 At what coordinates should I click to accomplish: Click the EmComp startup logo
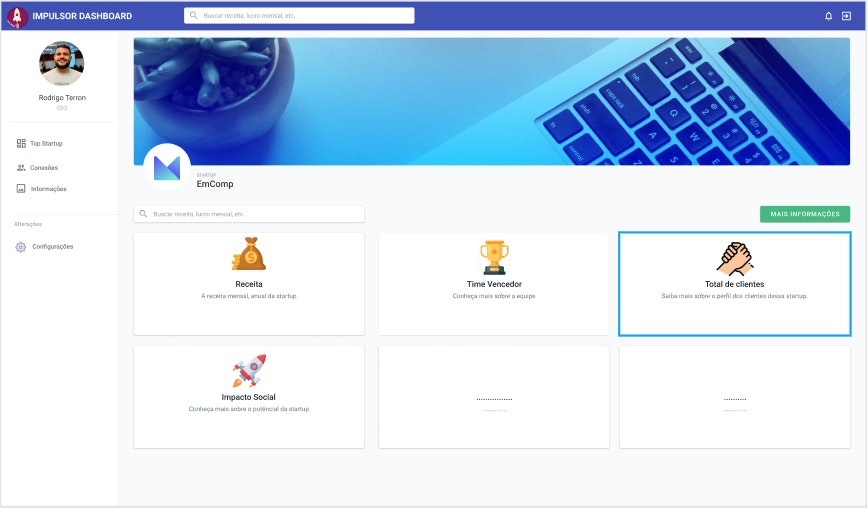167,167
